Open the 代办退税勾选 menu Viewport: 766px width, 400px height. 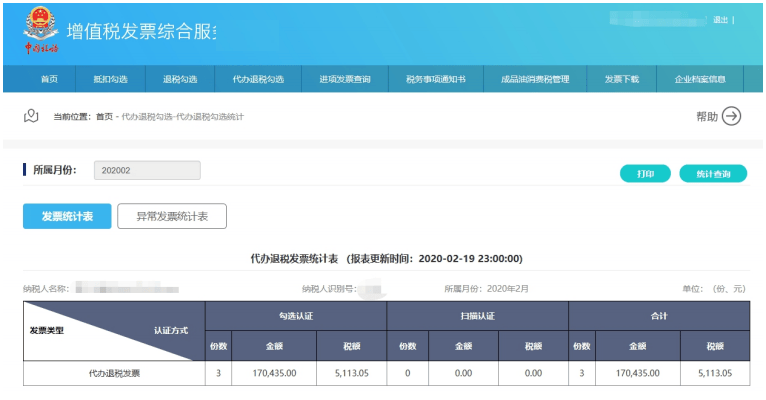click(x=258, y=79)
